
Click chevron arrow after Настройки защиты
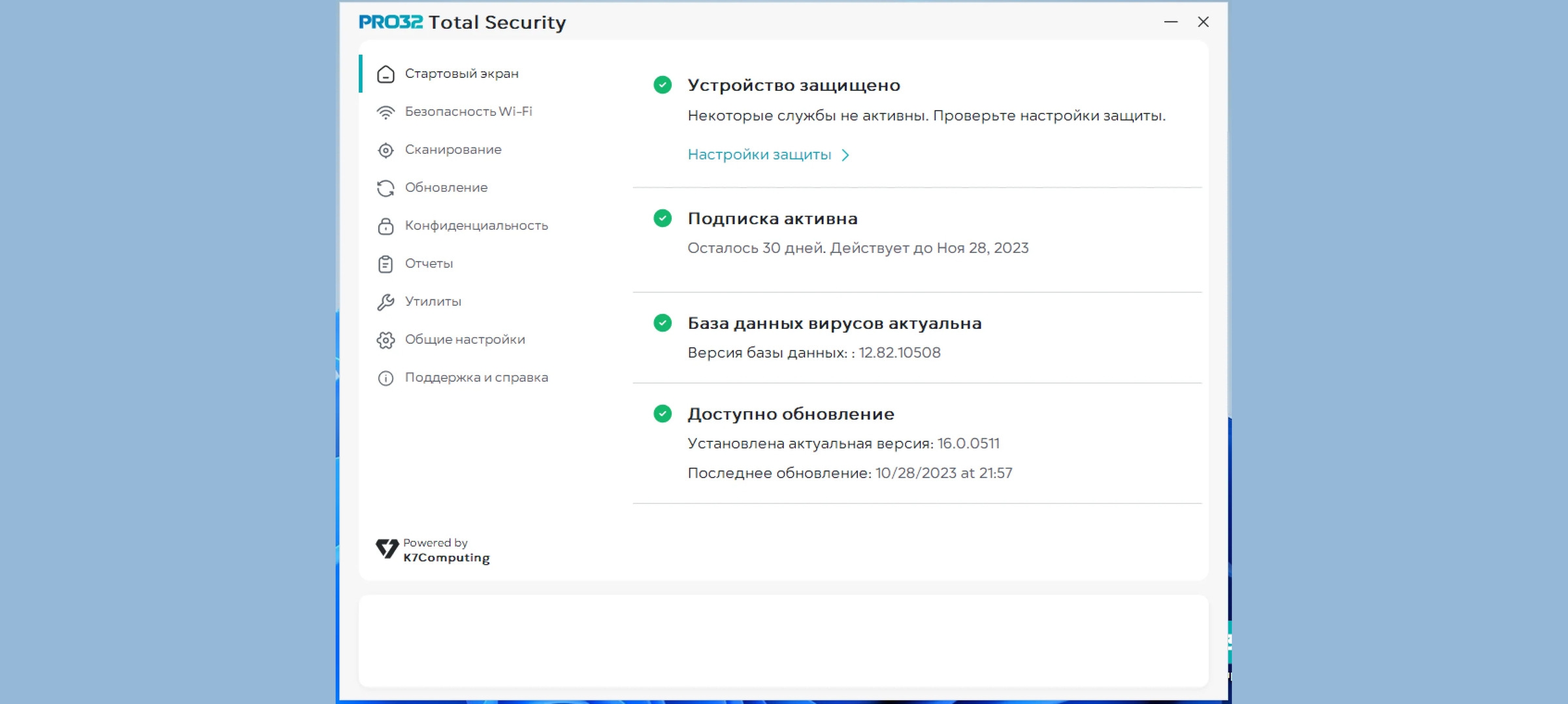point(845,155)
